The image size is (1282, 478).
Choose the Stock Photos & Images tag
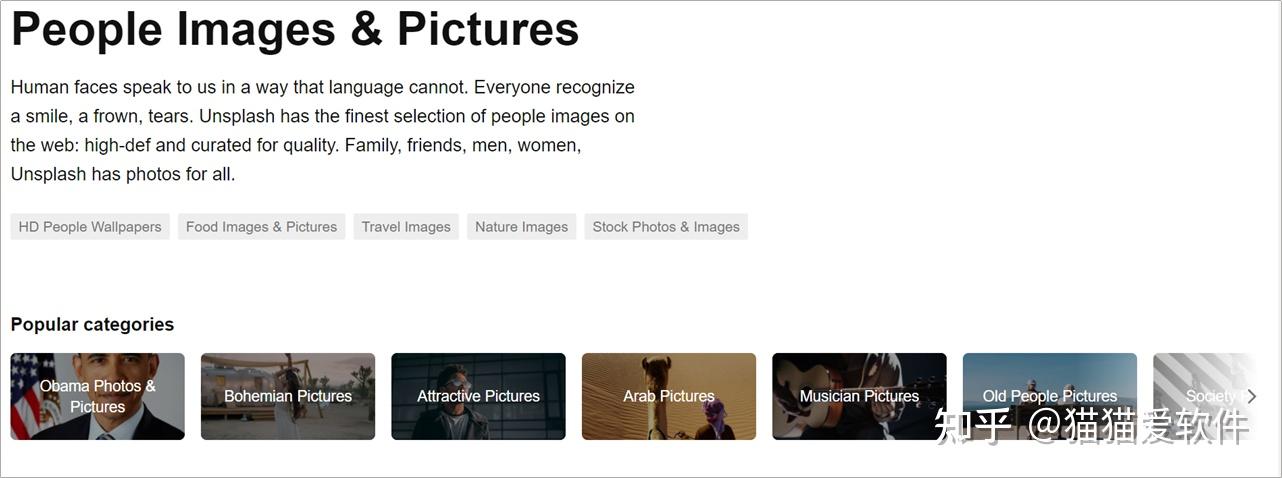point(666,227)
